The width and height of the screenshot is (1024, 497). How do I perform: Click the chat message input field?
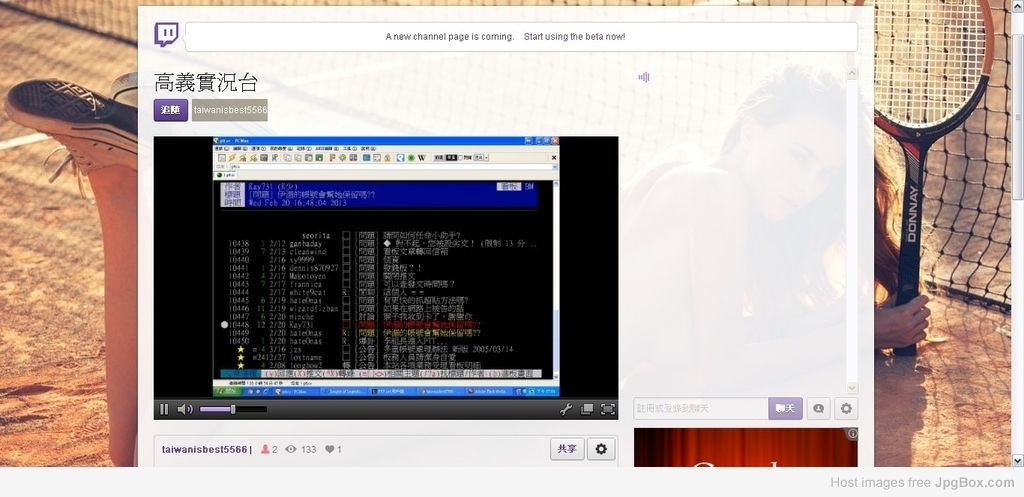point(700,408)
